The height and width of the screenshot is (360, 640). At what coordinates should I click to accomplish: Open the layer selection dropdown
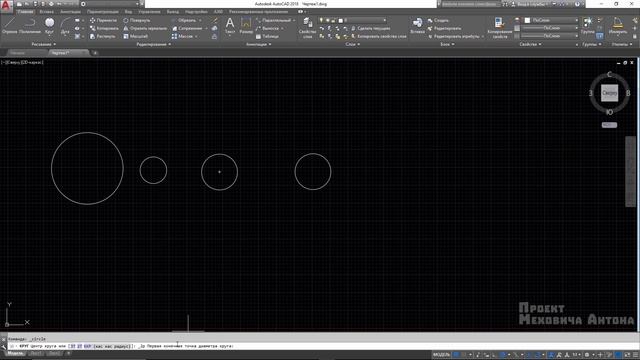click(x=353, y=20)
